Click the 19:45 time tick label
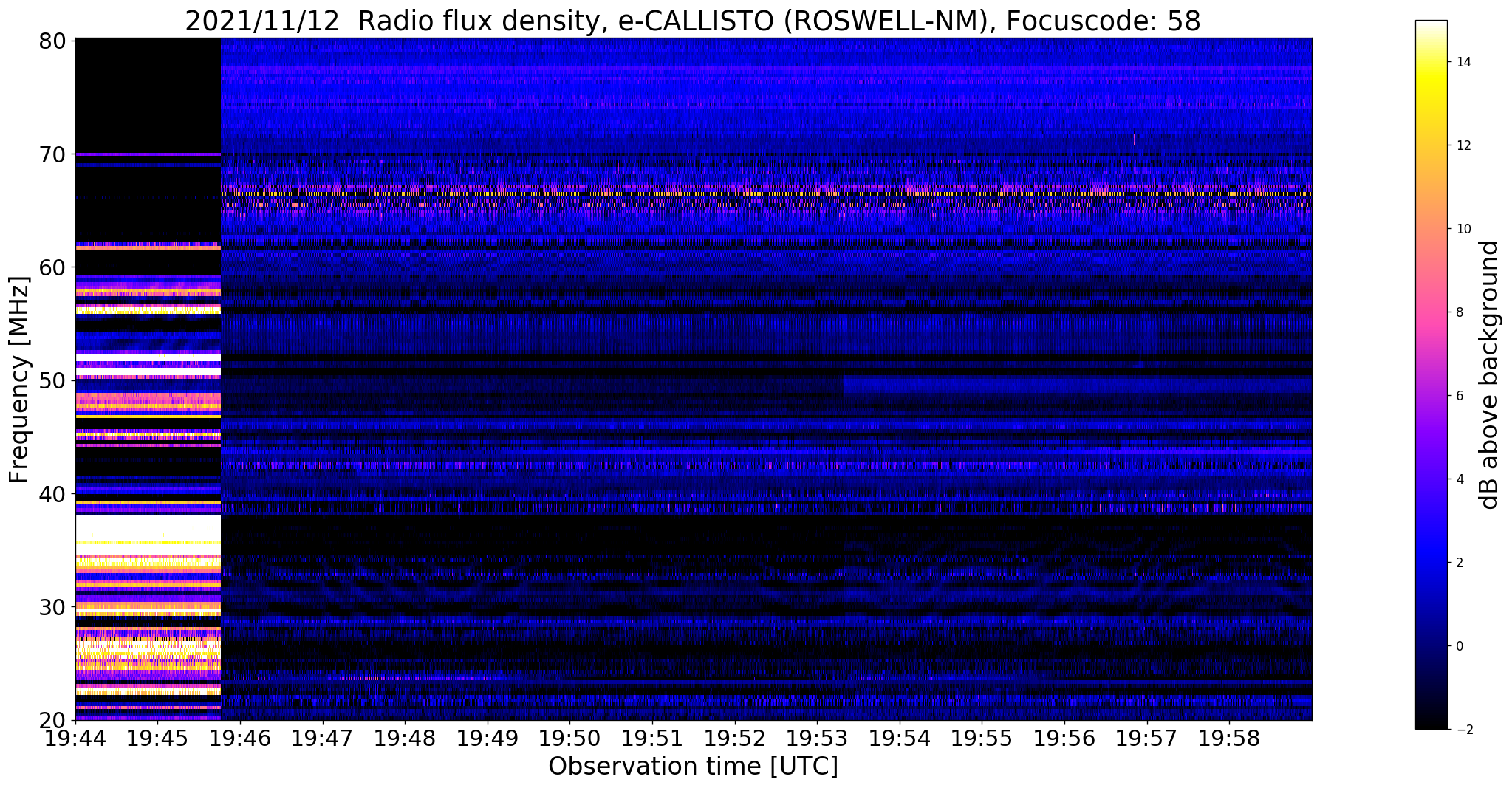1512x788 pixels. (x=157, y=739)
